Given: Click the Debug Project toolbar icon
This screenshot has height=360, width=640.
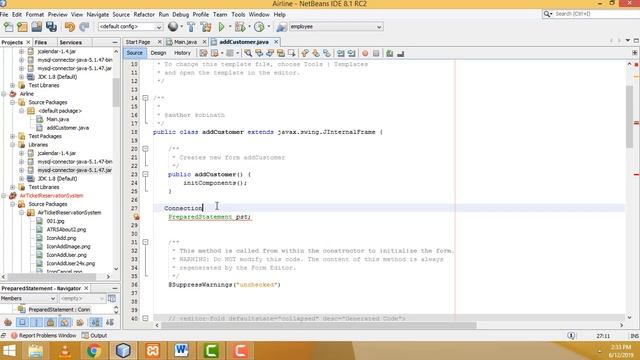Looking at the screenshot, I should [x=240, y=27].
